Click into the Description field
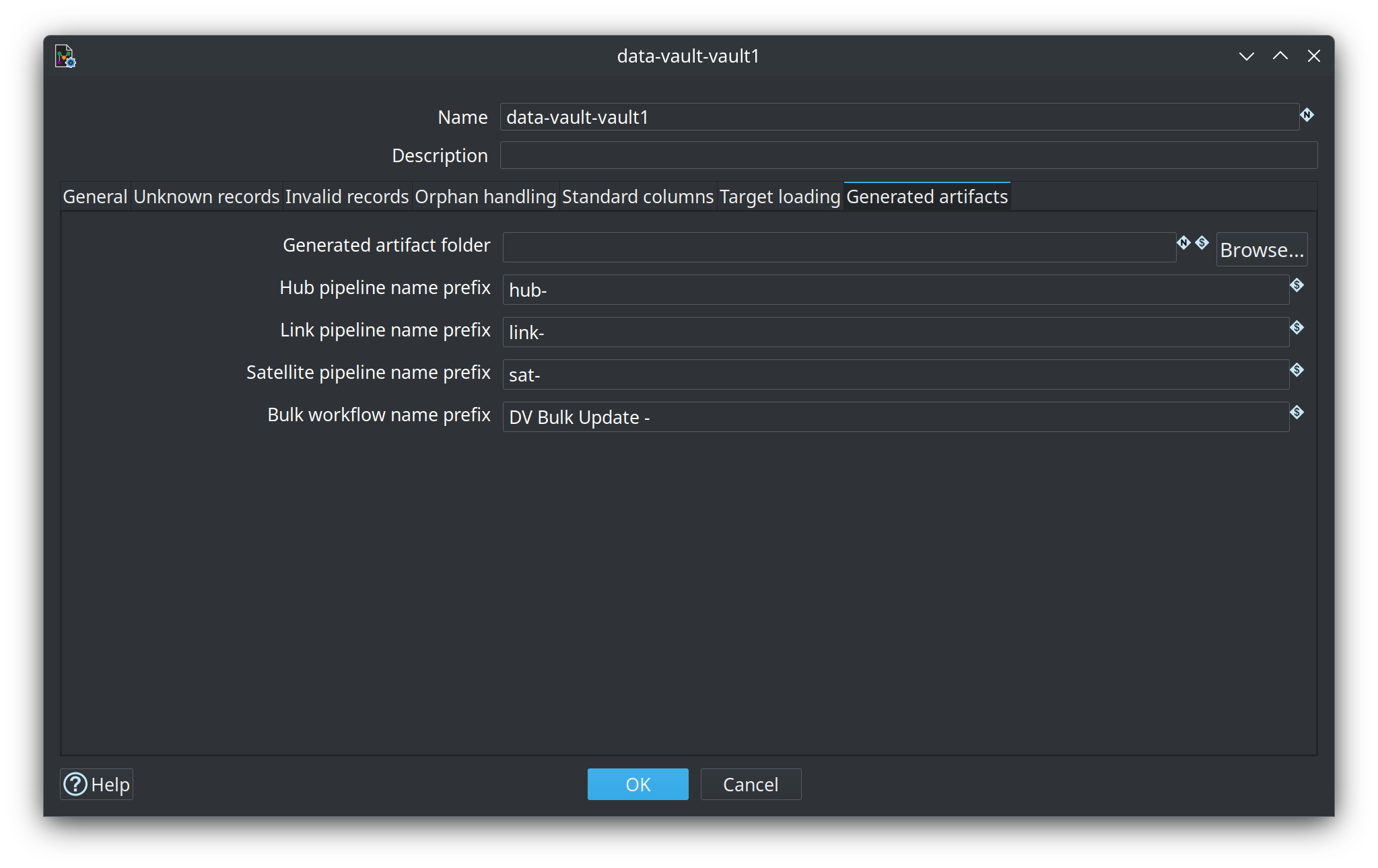Screen dimensions: 1378x868 tap(909, 155)
